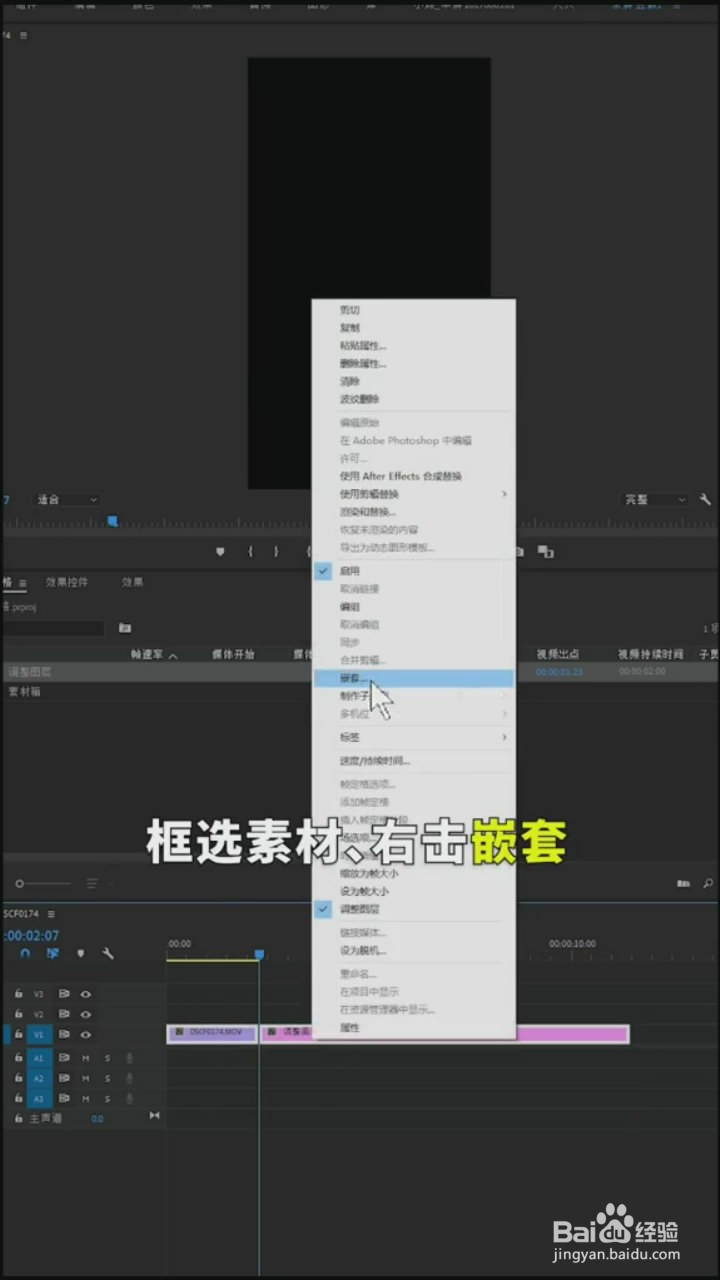Toggle sync lock on the V2 track

tap(63, 1014)
